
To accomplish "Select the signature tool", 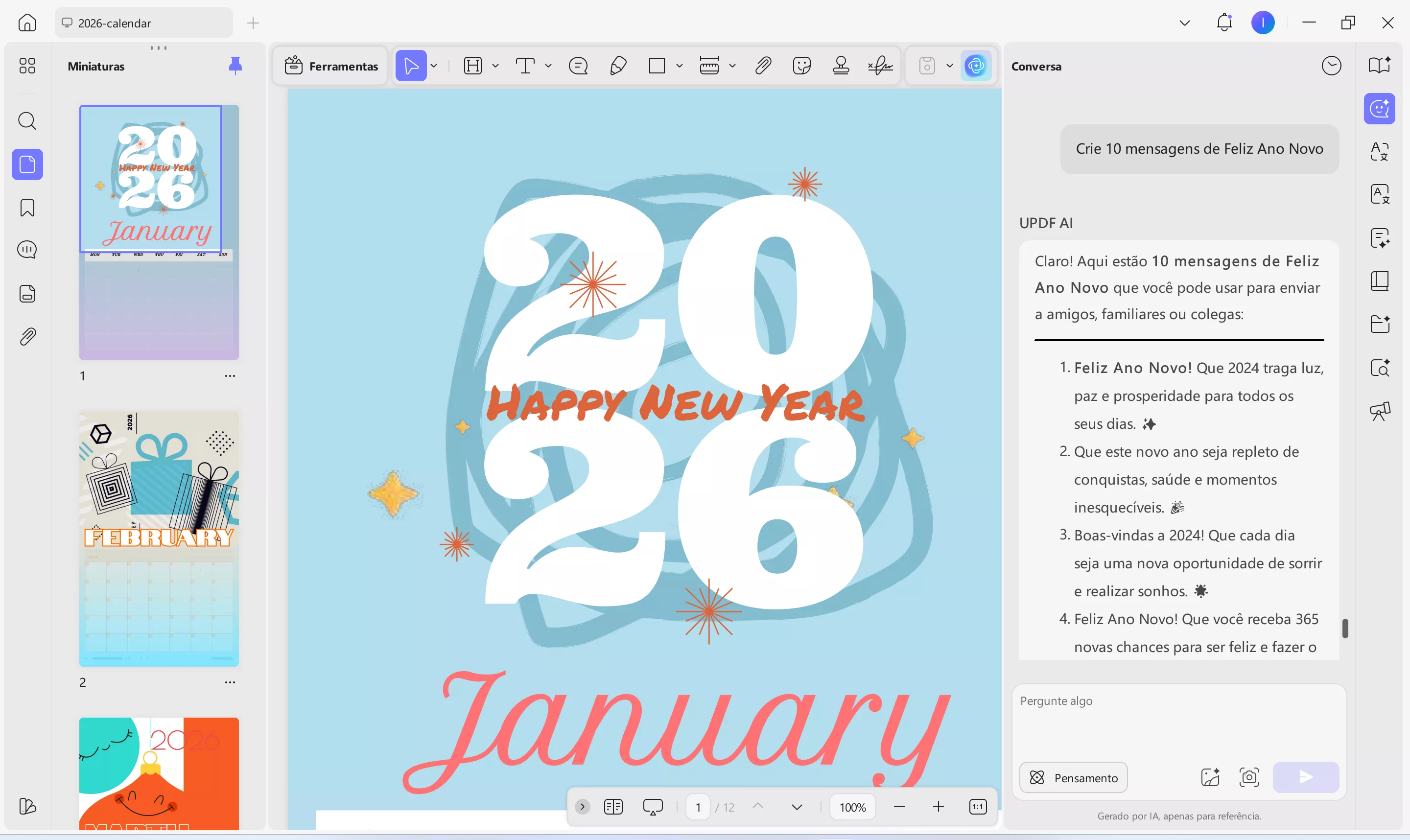I will (x=880, y=66).
